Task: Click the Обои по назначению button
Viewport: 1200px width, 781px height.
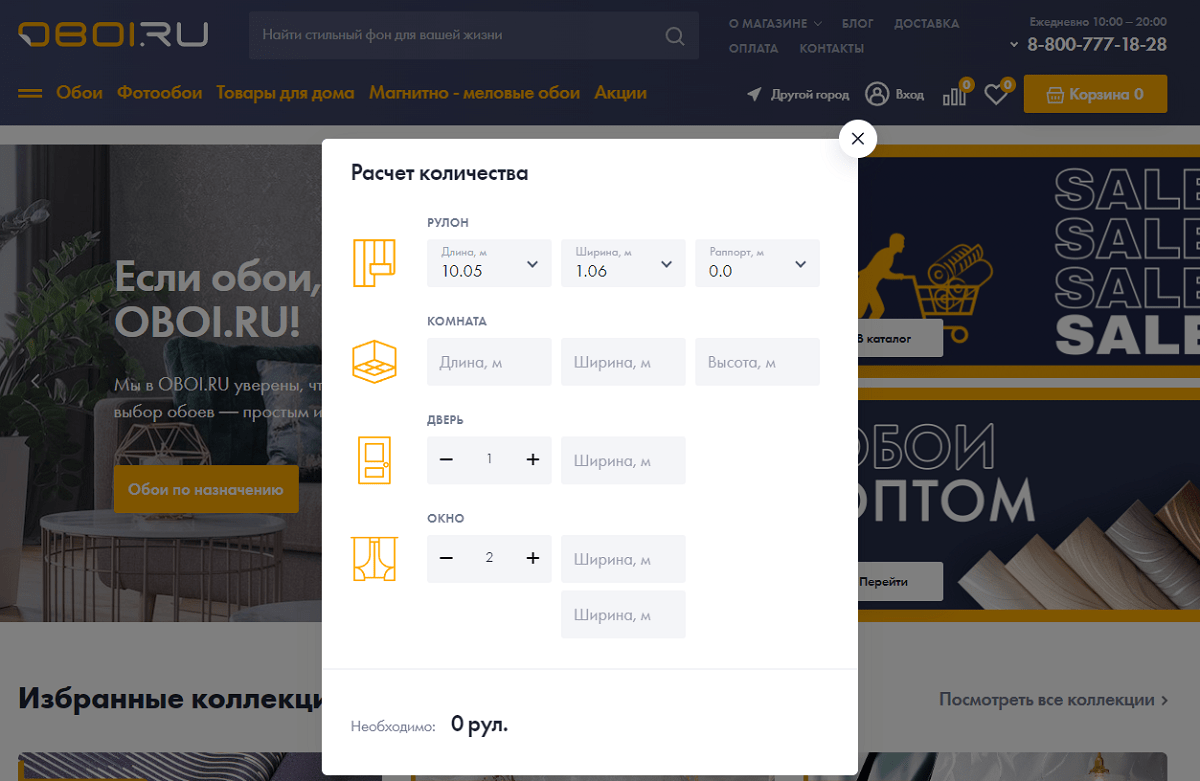Action: pos(206,489)
